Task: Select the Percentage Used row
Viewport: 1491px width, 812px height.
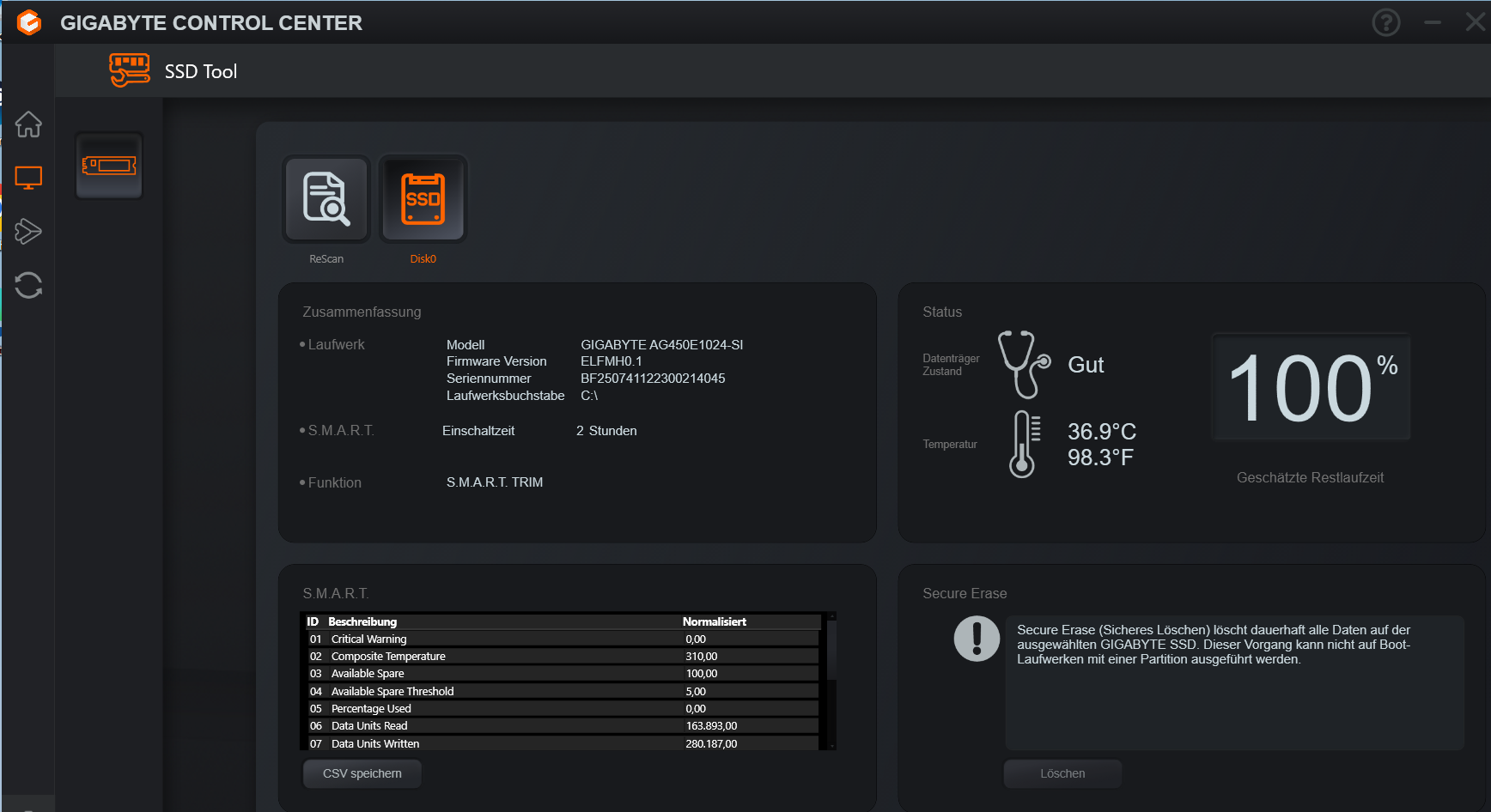Action: 563,709
